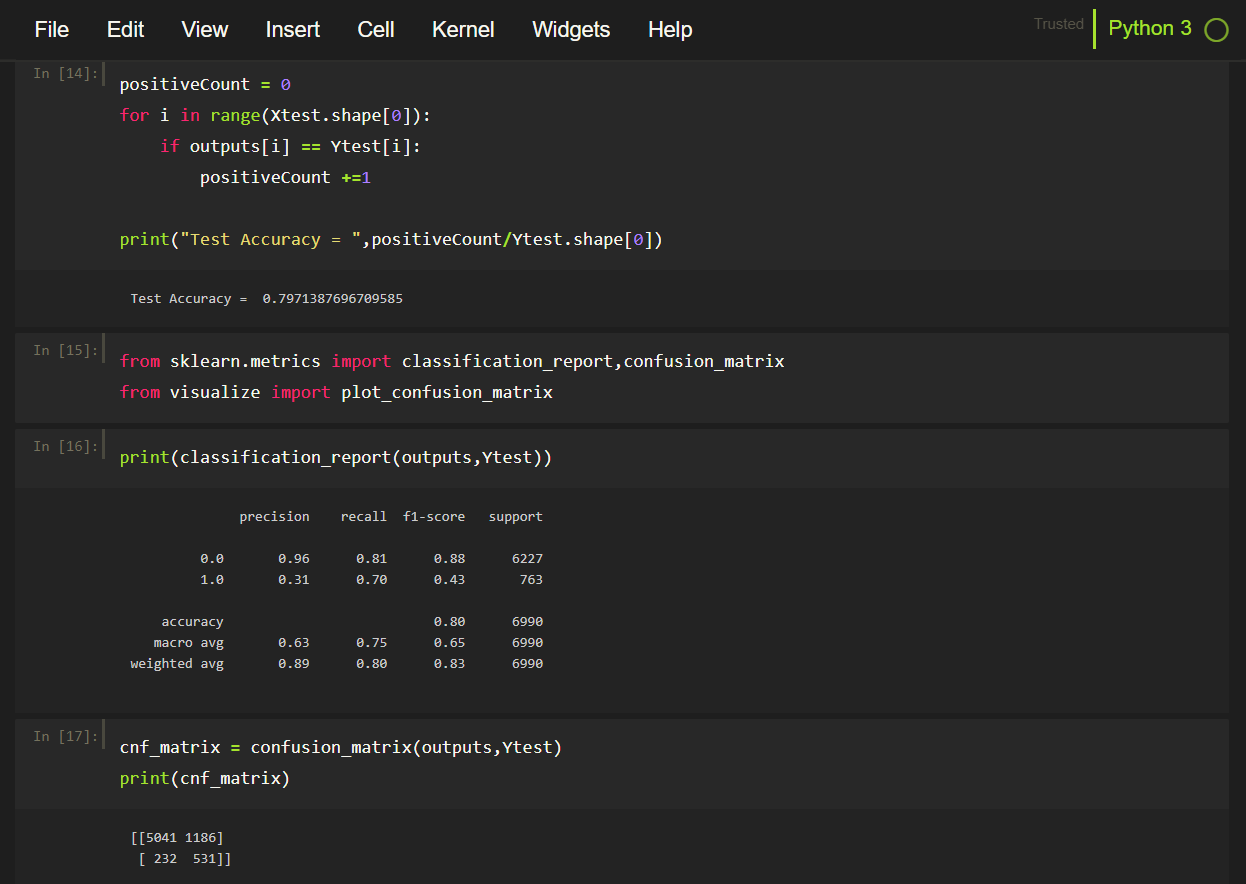Click recall value 0.81
This screenshot has height=884, width=1246.
click(372, 558)
